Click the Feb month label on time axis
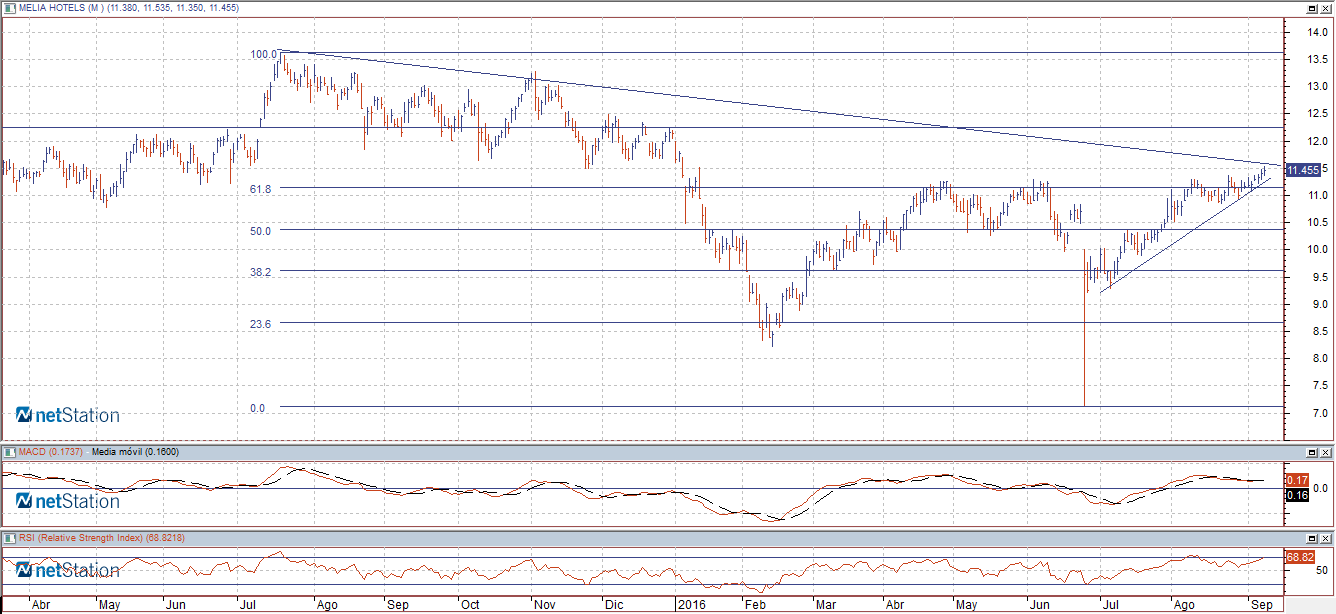The width and height of the screenshot is (1336, 614). [x=755, y=606]
